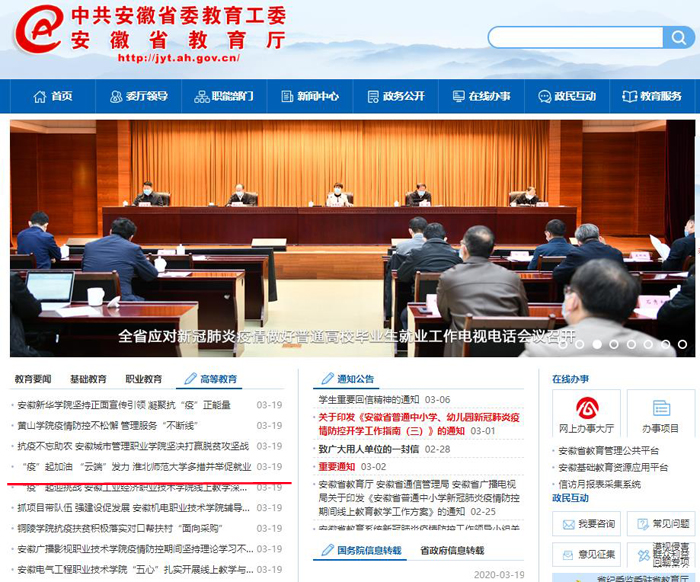Switch to the 省政府信息转载 tab
This screenshot has height=582, width=700.
[x=451, y=551]
